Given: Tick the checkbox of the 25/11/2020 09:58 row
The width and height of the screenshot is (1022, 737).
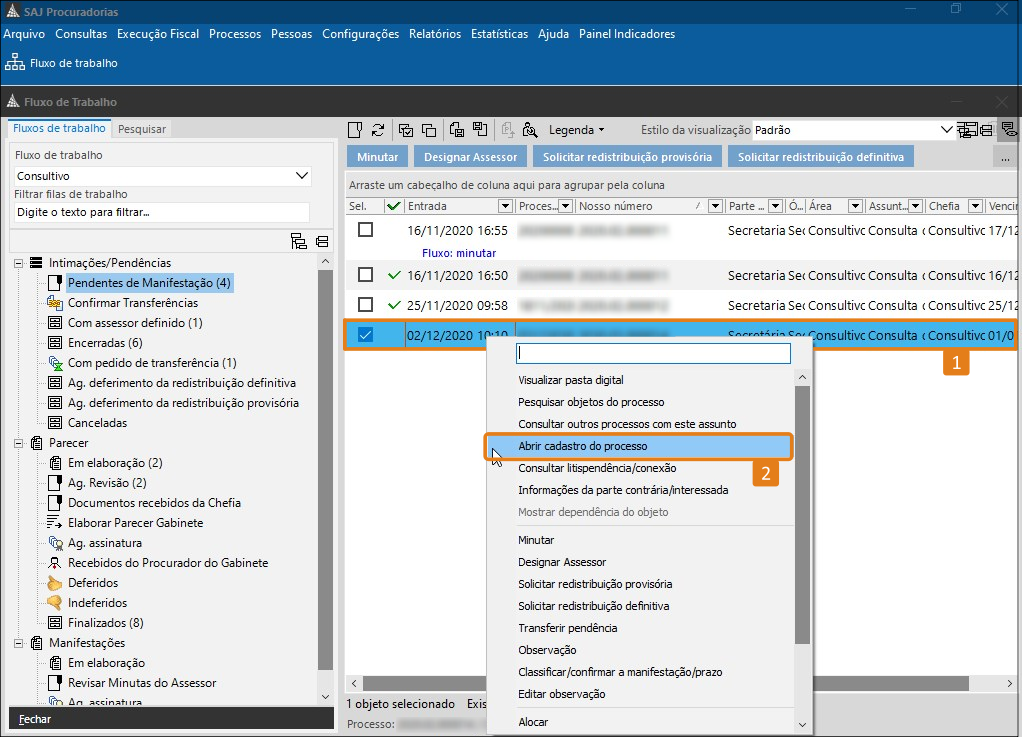Looking at the screenshot, I should pos(366,305).
